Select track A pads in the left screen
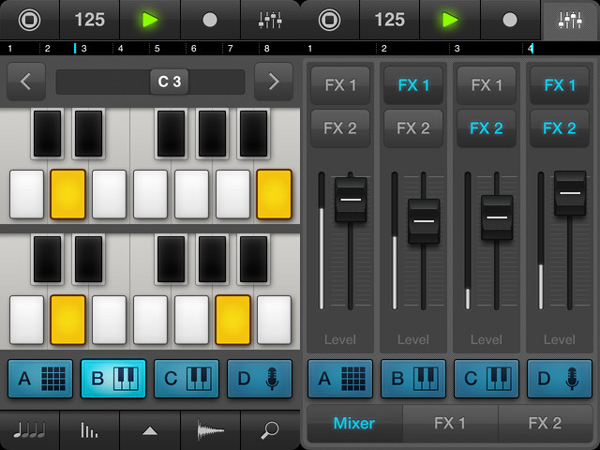This screenshot has width=600, height=450. (x=40, y=379)
